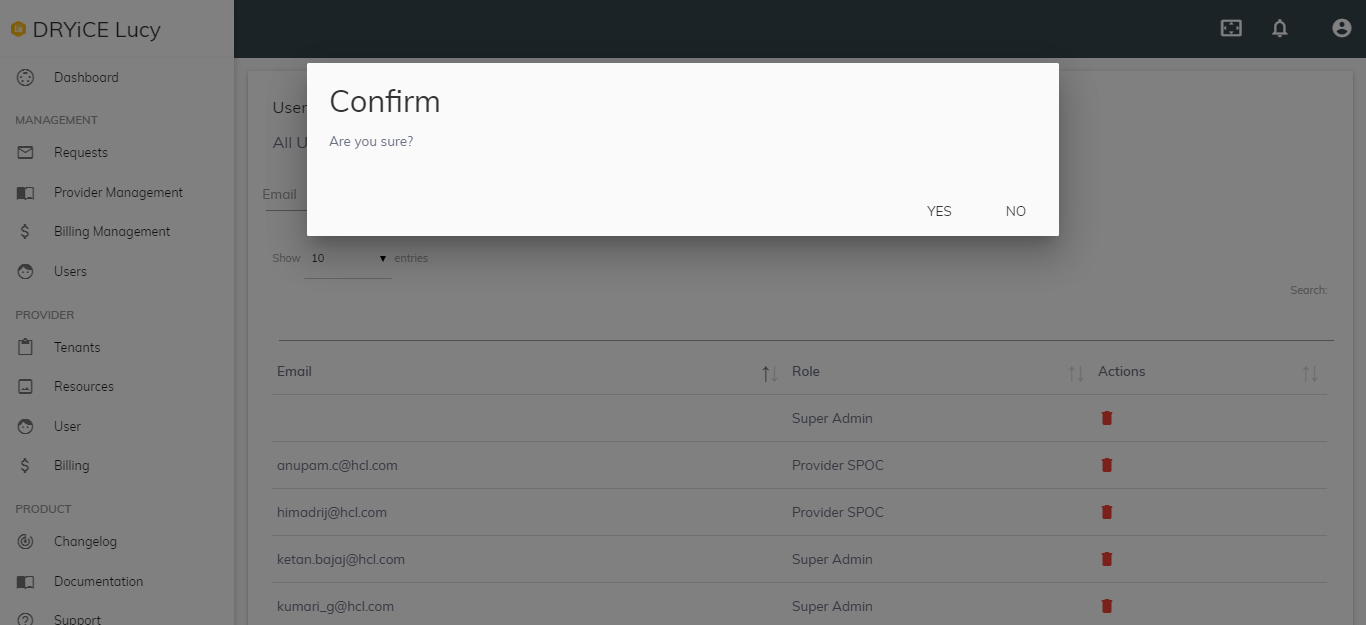
Task: Delete the kumari_g@hcl.com user entry
Action: [x=1107, y=606]
